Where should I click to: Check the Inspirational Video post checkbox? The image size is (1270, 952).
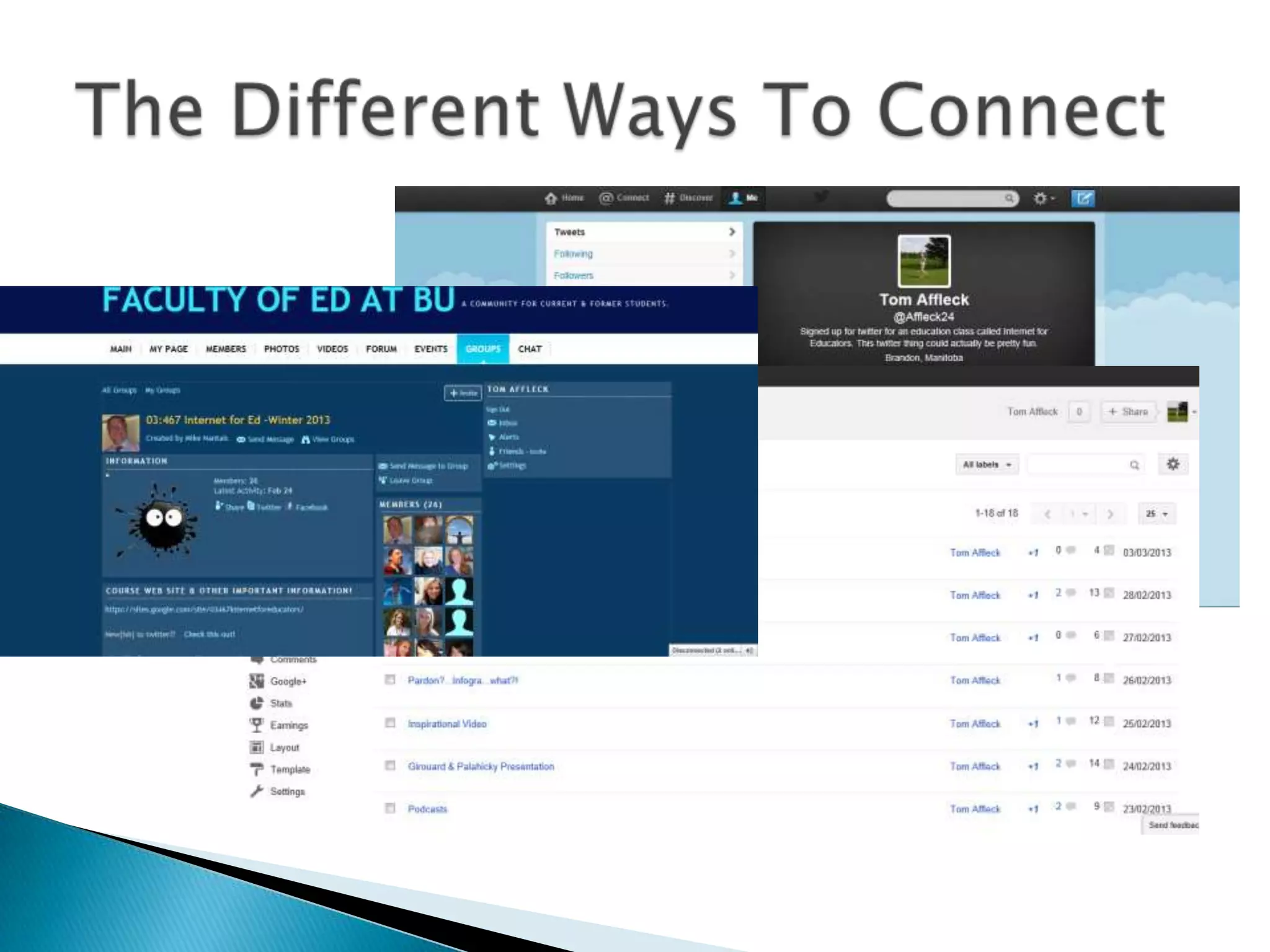390,723
